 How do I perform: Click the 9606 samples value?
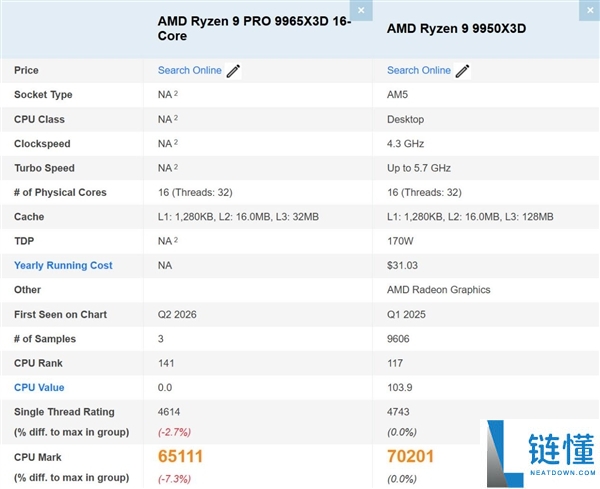click(398, 339)
